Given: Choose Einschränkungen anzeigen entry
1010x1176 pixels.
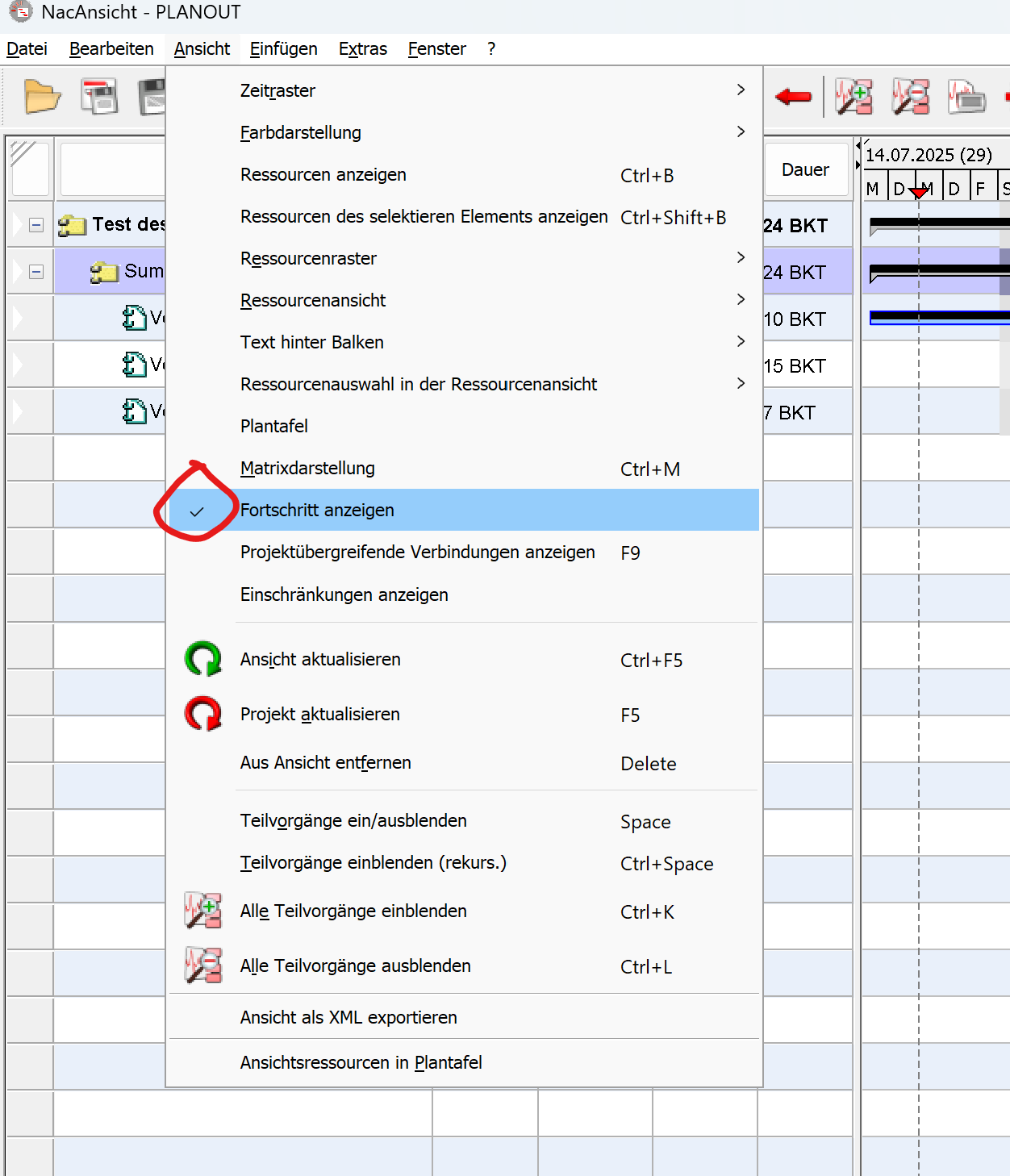Looking at the screenshot, I should pyautogui.click(x=464, y=594).
